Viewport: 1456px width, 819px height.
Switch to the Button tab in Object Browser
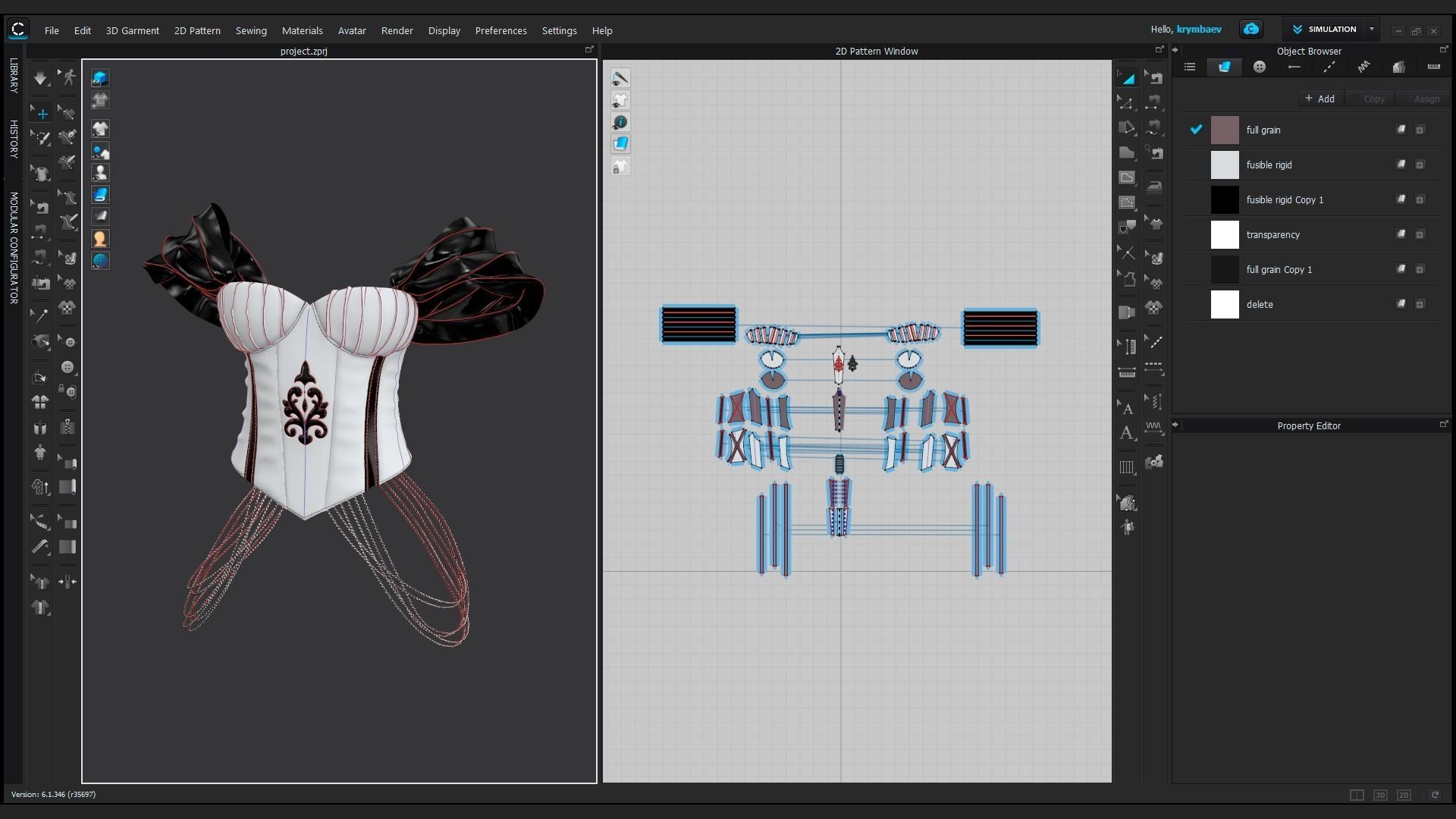coord(1260,67)
